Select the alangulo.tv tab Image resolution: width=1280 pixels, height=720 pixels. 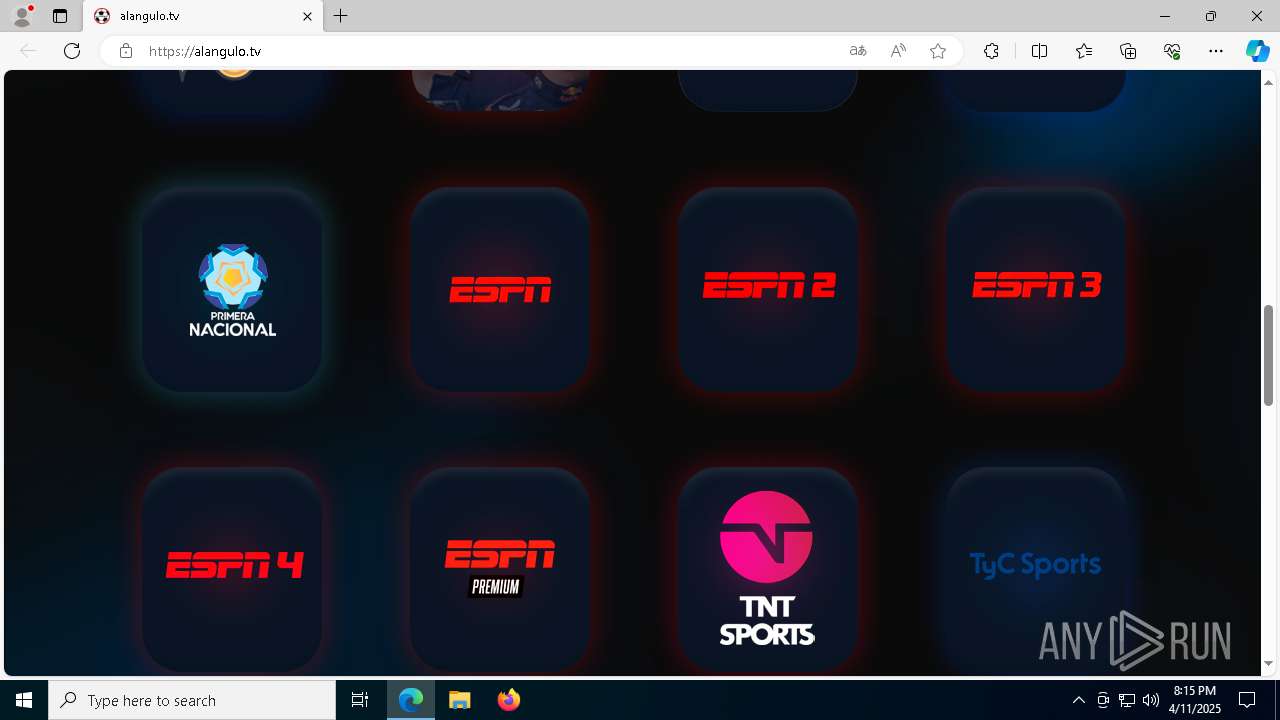pos(203,16)
